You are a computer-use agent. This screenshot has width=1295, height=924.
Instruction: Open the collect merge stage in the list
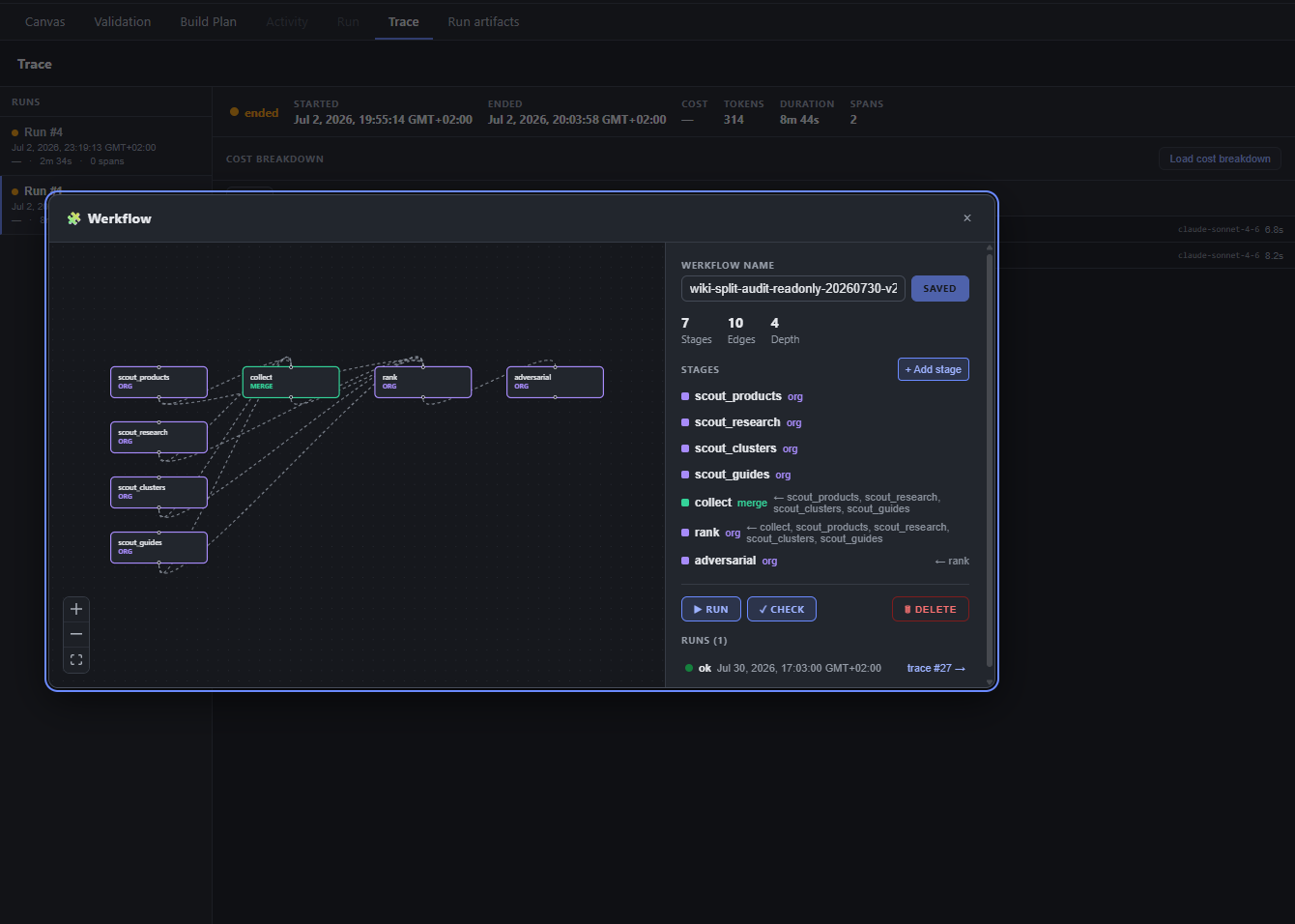point(825,503)
